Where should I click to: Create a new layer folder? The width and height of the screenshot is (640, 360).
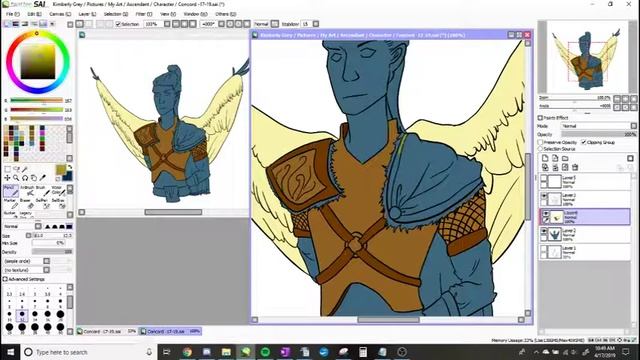565,158
